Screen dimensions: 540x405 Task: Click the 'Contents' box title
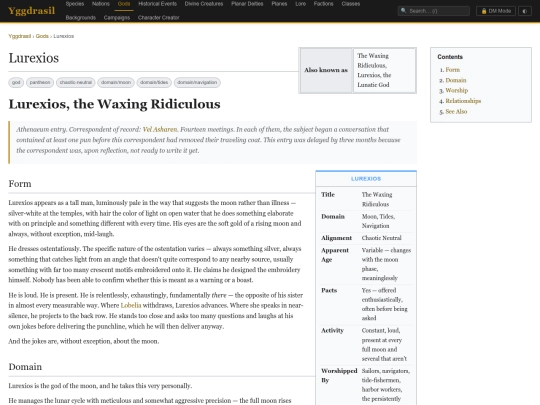point(450,57)
